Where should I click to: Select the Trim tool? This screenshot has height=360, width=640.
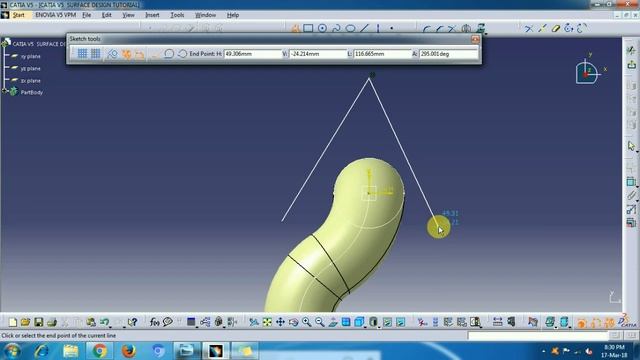[451, 29]
